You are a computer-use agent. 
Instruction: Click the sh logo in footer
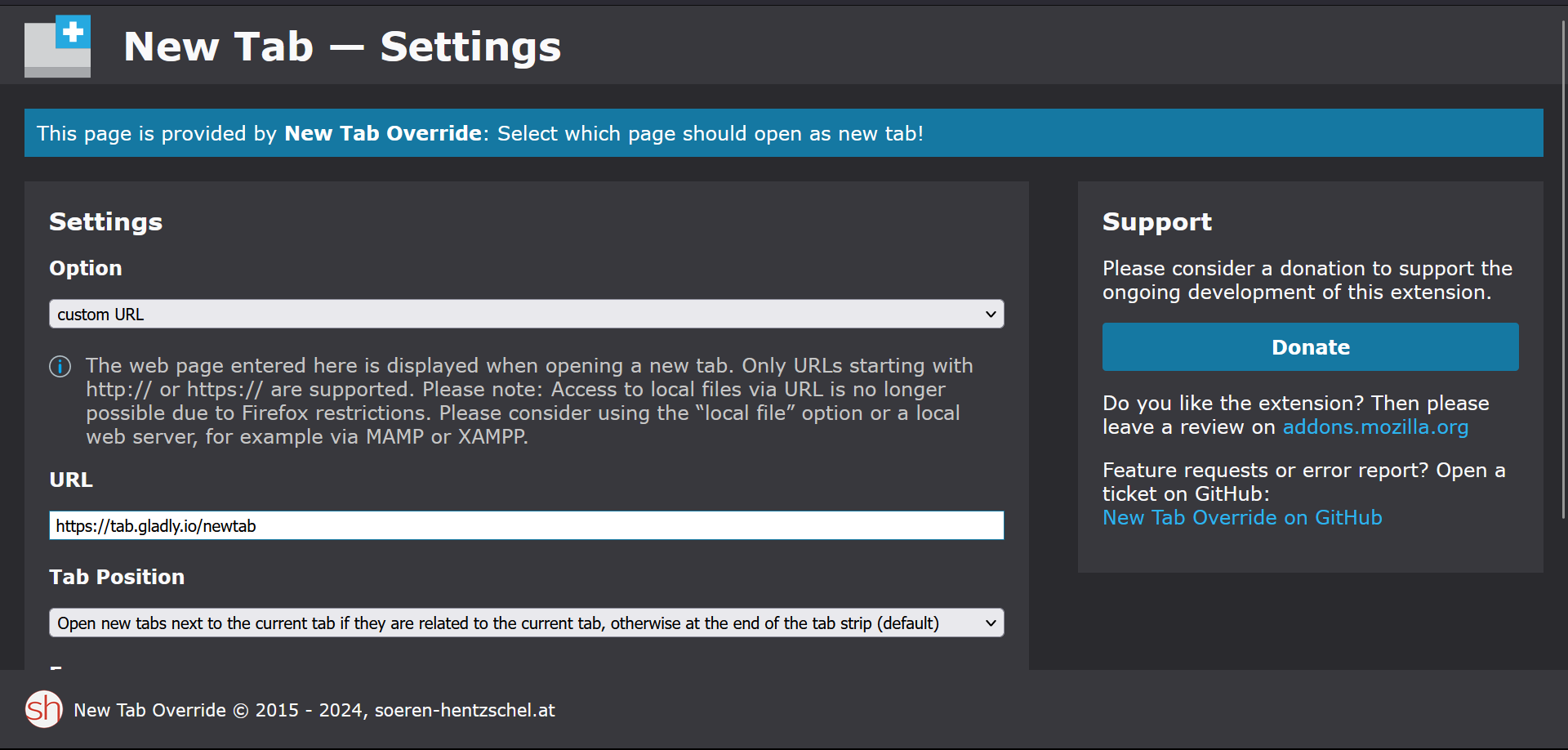click(44, 709)
